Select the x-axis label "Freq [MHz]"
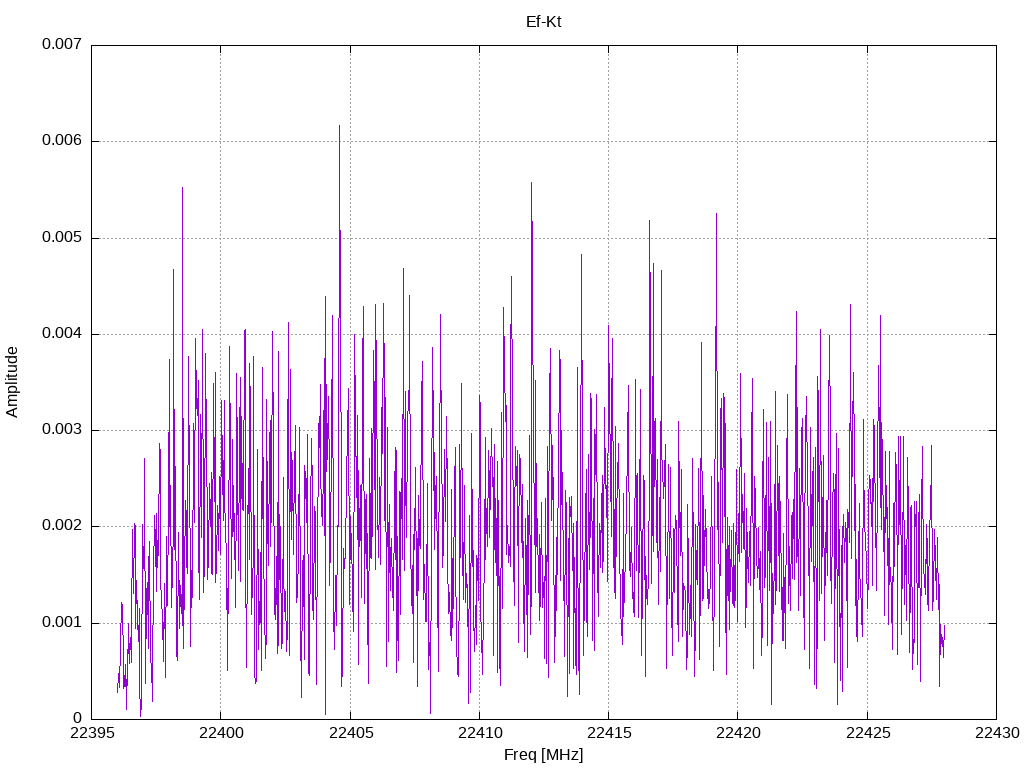The width and height of the screenshot is (1024, 768). pos(543,754)
